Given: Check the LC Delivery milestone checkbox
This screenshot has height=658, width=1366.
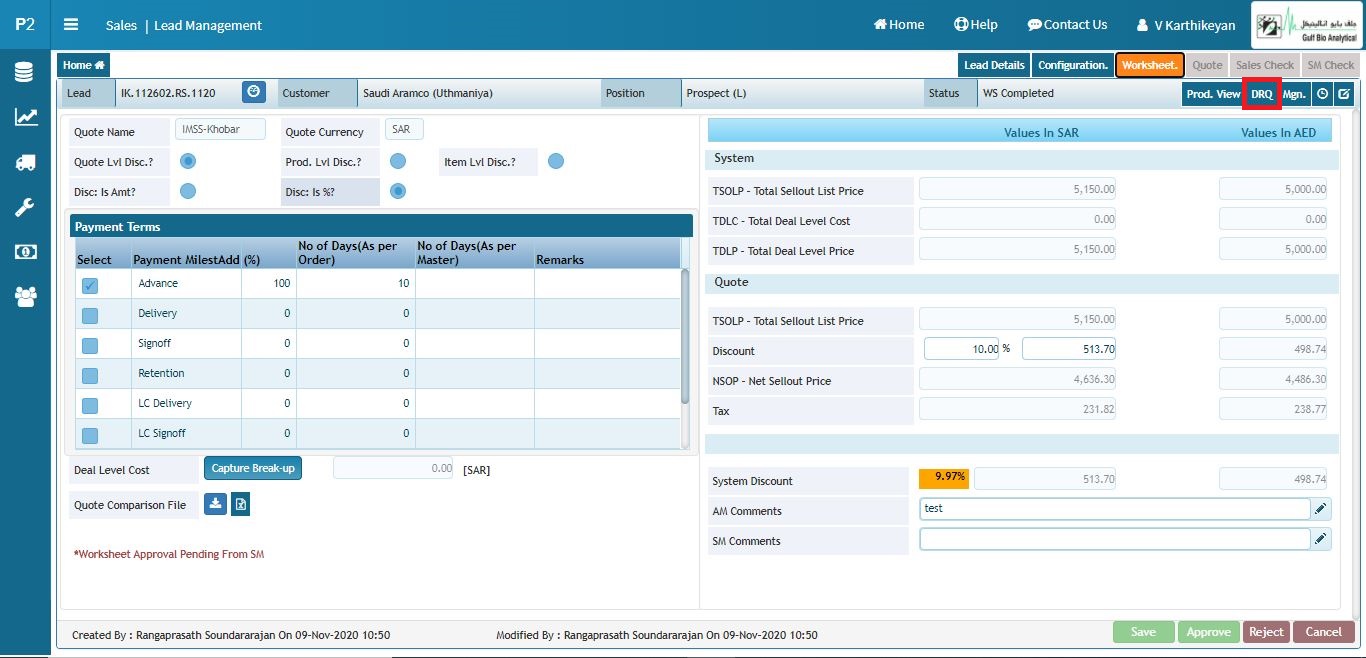Looking at the screenshot, I should [x=90, y=405].
